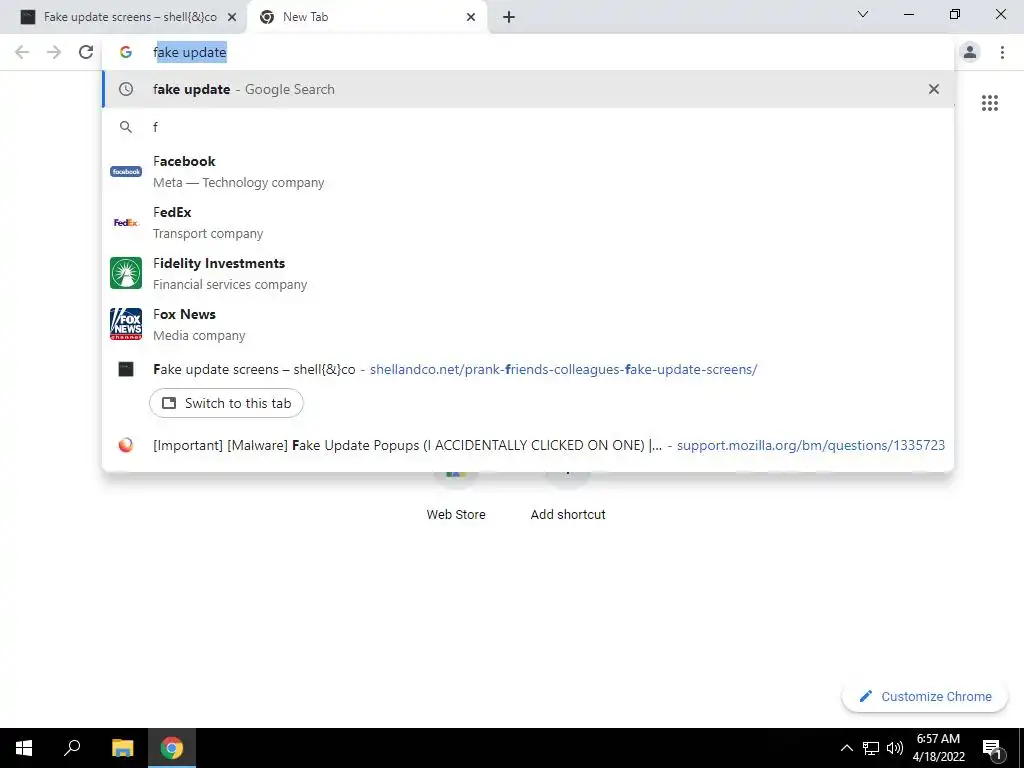
Task: Open the Chrome three-dot menu
Action: 1002,52
